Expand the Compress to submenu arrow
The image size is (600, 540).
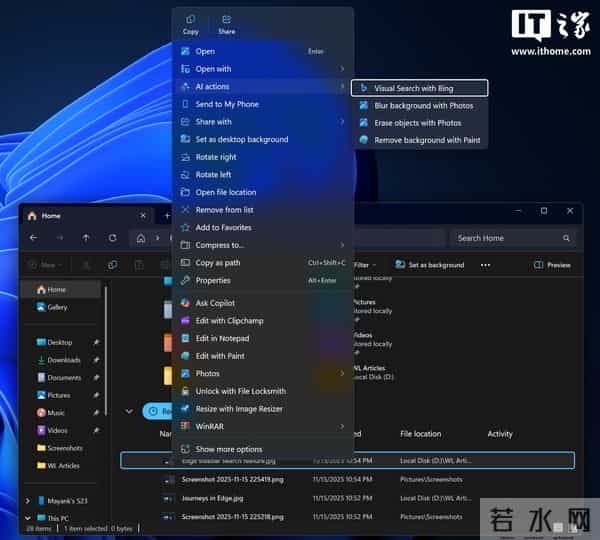(x=342, y=245)
